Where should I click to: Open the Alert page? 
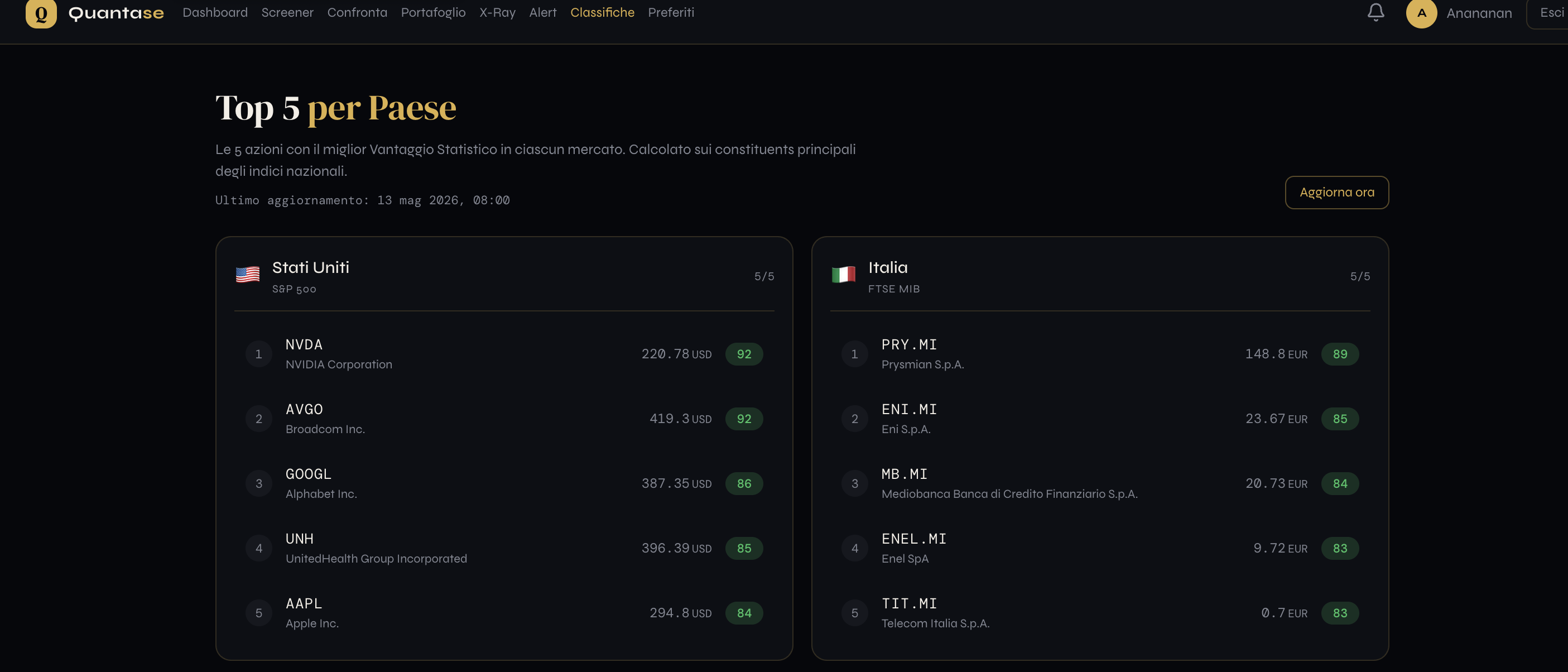pyautogui.click(x=543, y=13)
